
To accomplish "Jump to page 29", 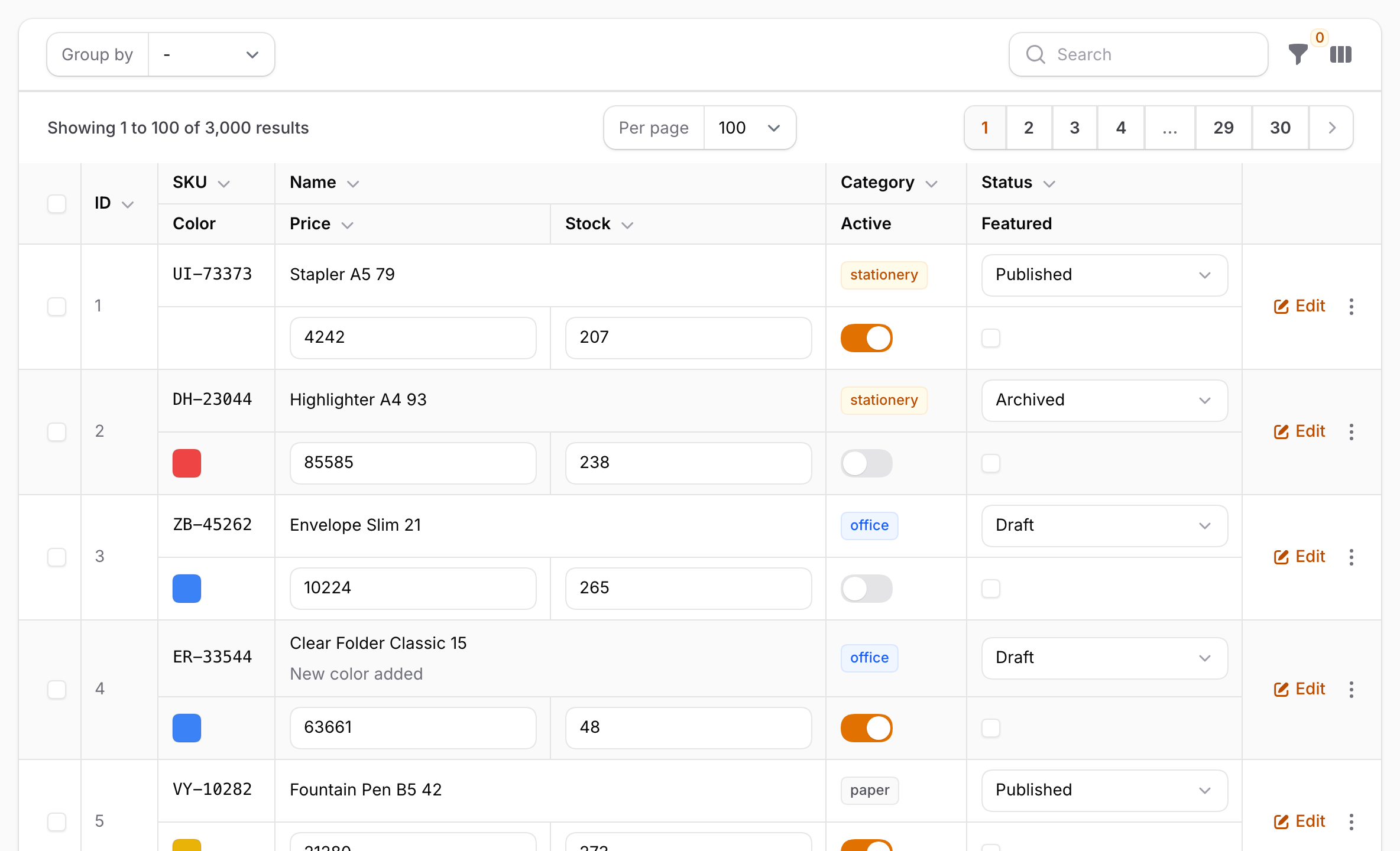I will click(x=1224, y=128).
